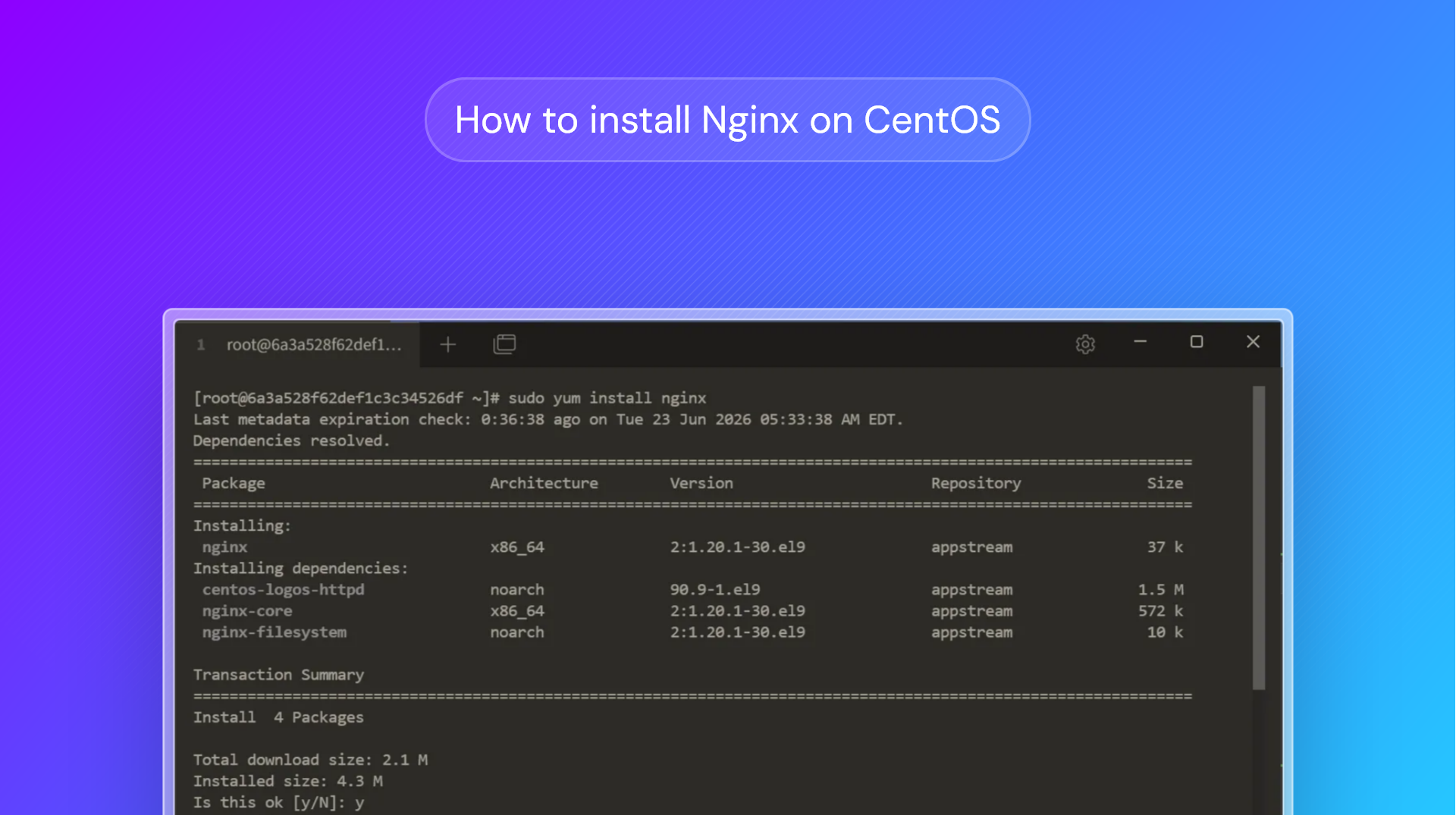This screenshot has width=1456, height=815.
Task: Click the '10 k' size value
Action: pos(1165,632)
